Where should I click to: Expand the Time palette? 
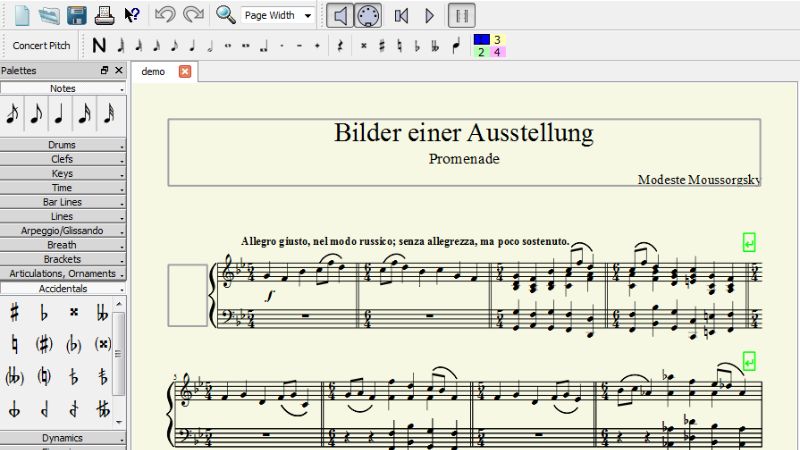(x=63, y=188)
